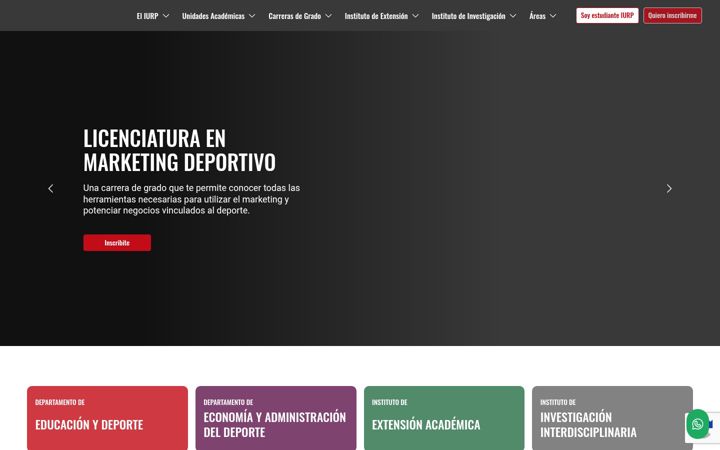This screenshot has width=720, height=450.
Task: Expand the chevron beside El IURP
Action: (x=166, y=16)
